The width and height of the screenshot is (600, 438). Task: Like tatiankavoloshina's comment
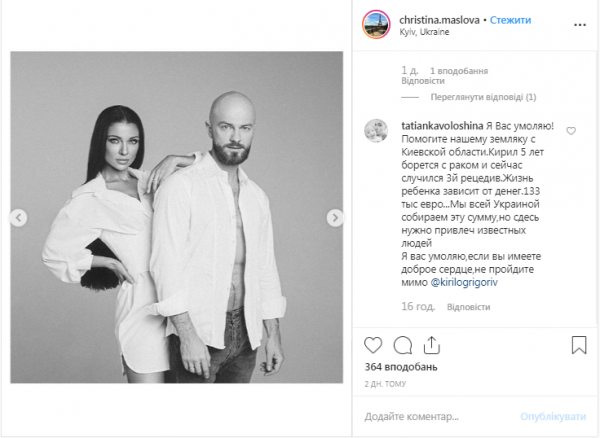571,131
